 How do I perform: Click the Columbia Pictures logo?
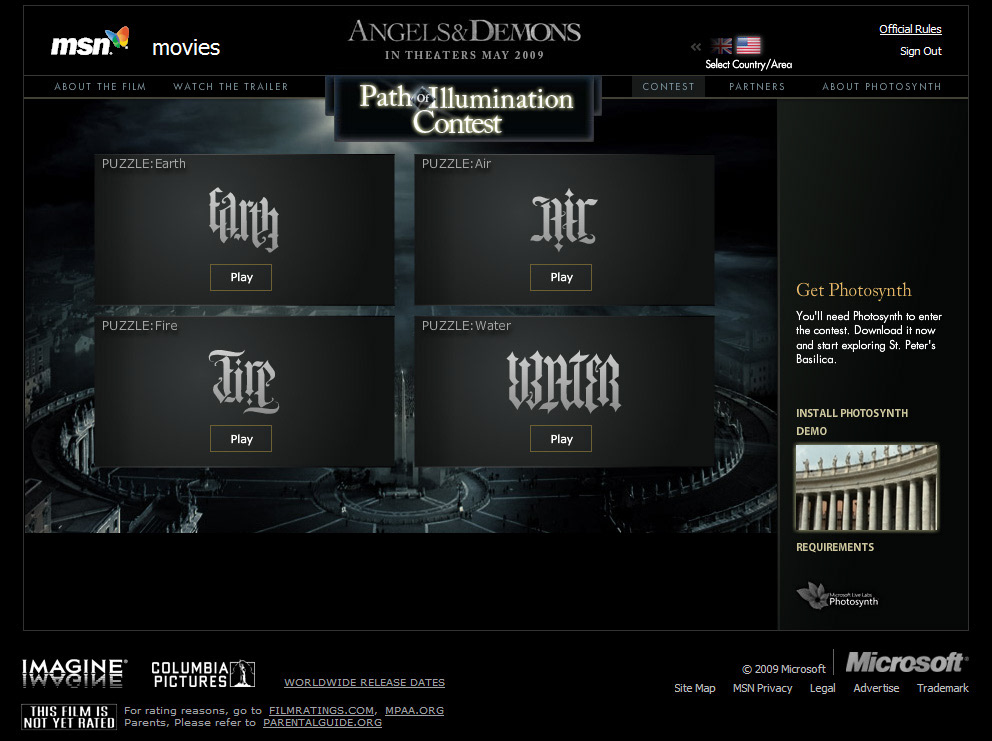202,674
